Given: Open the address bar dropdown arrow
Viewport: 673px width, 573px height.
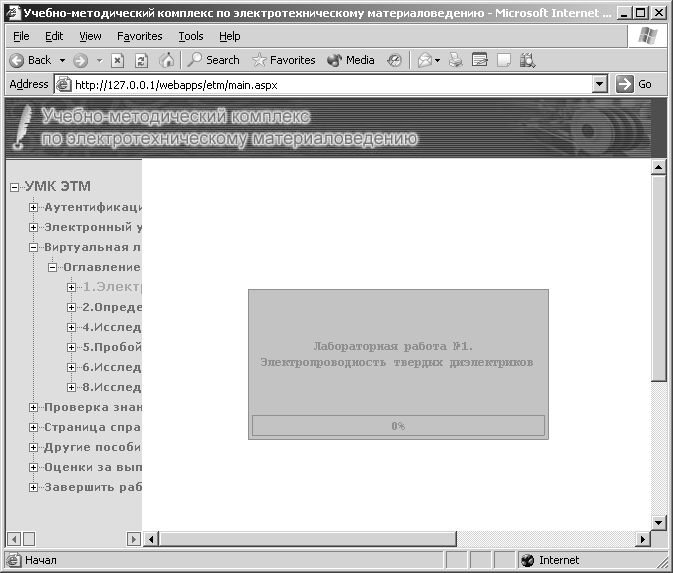Looking at the screenshot, I should [x=600, y=84].
